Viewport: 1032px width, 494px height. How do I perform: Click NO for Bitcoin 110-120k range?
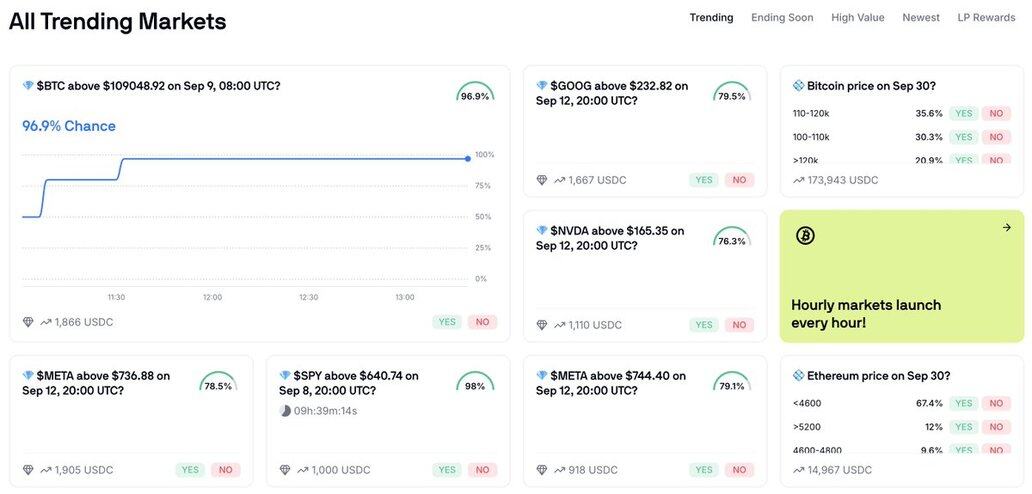[996, 113]
